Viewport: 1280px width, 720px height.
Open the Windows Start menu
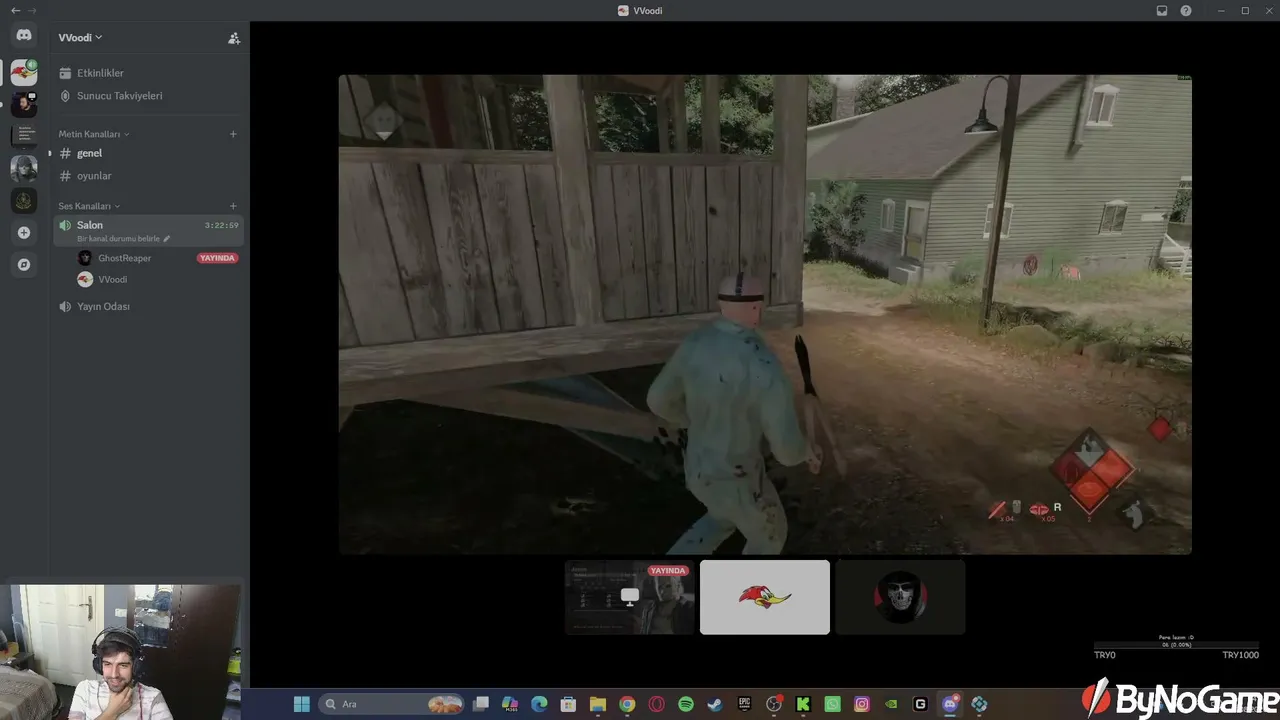(x=301, y=704)
